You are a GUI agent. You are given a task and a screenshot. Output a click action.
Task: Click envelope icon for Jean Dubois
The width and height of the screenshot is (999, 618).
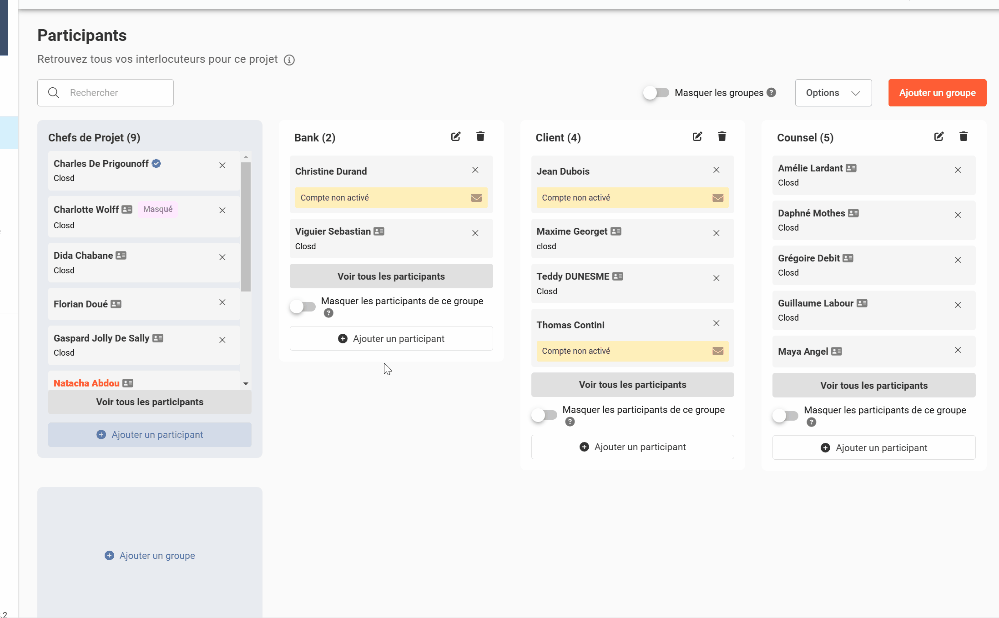(718, 198)
